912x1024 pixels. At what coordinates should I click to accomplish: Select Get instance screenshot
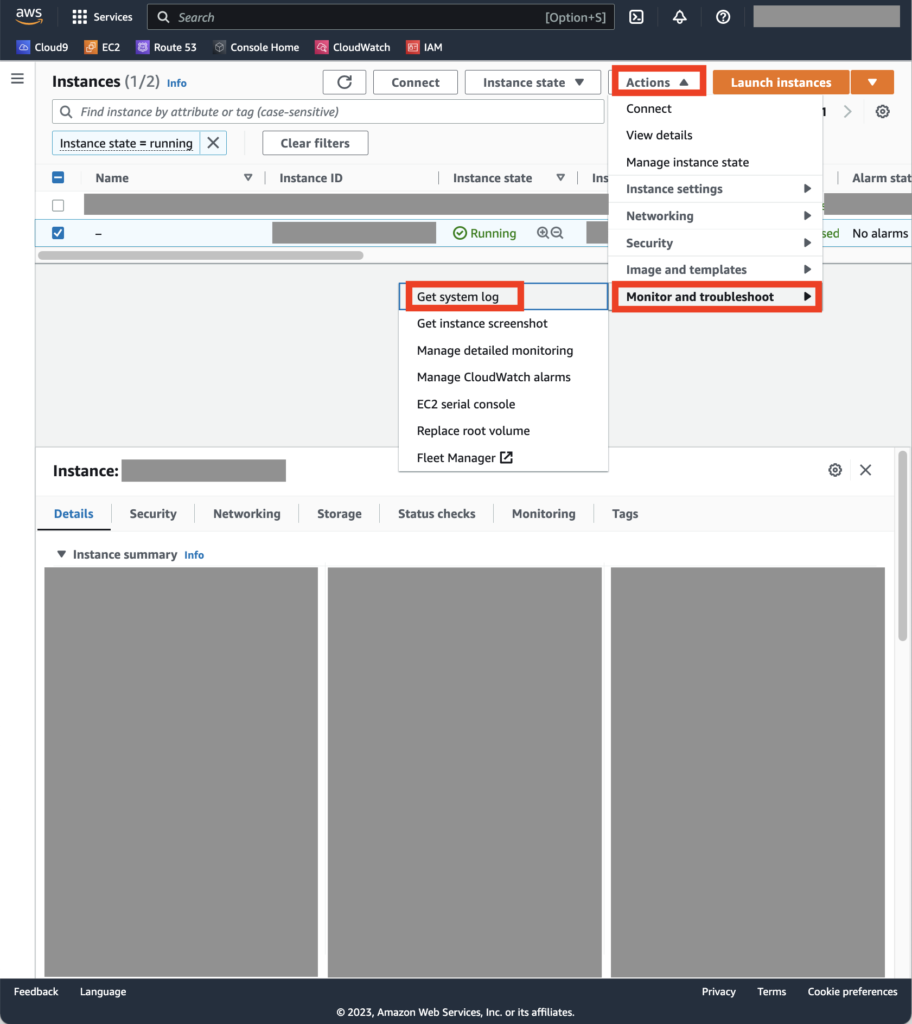point(503,323)
